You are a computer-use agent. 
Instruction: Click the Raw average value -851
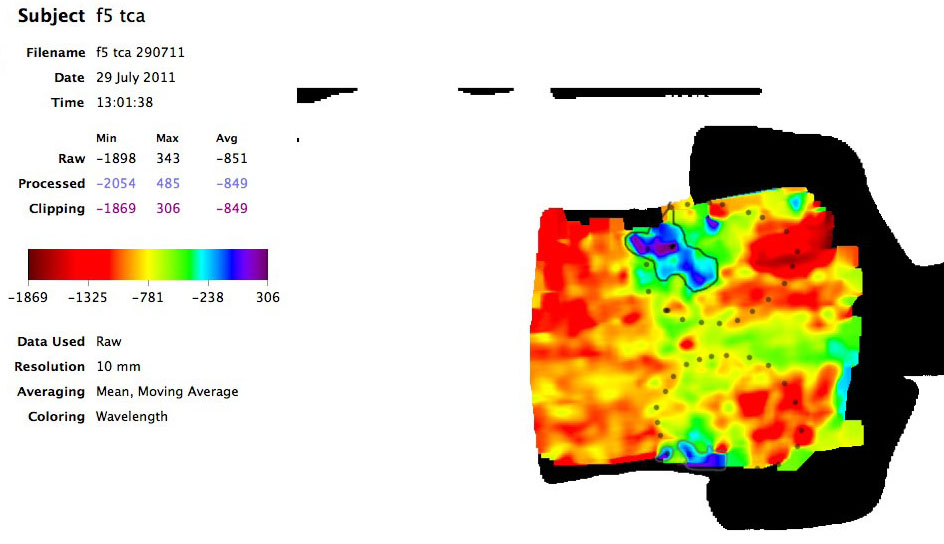click(231, 159)
